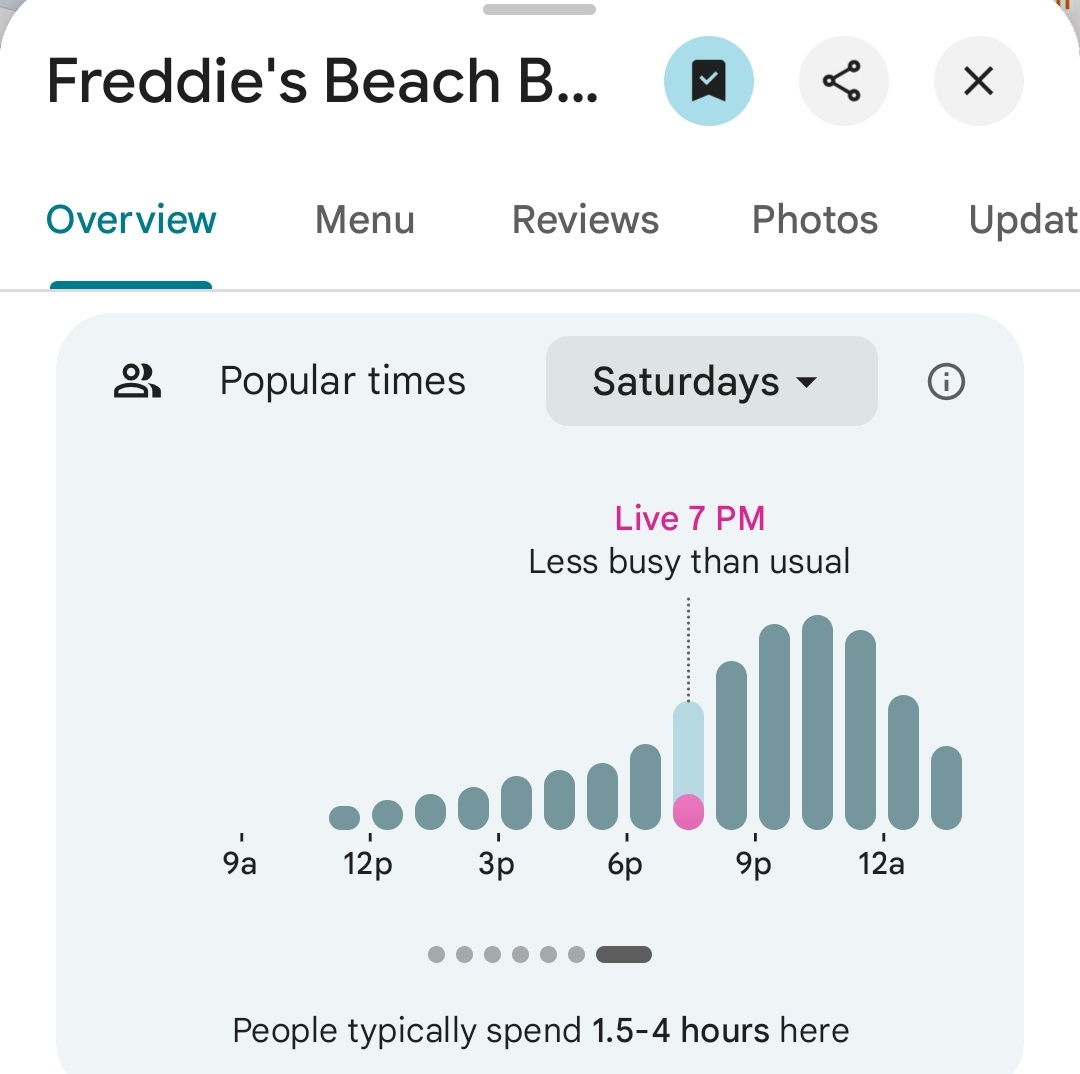Tap the active elongated pagination indicator

click(623, 954)
